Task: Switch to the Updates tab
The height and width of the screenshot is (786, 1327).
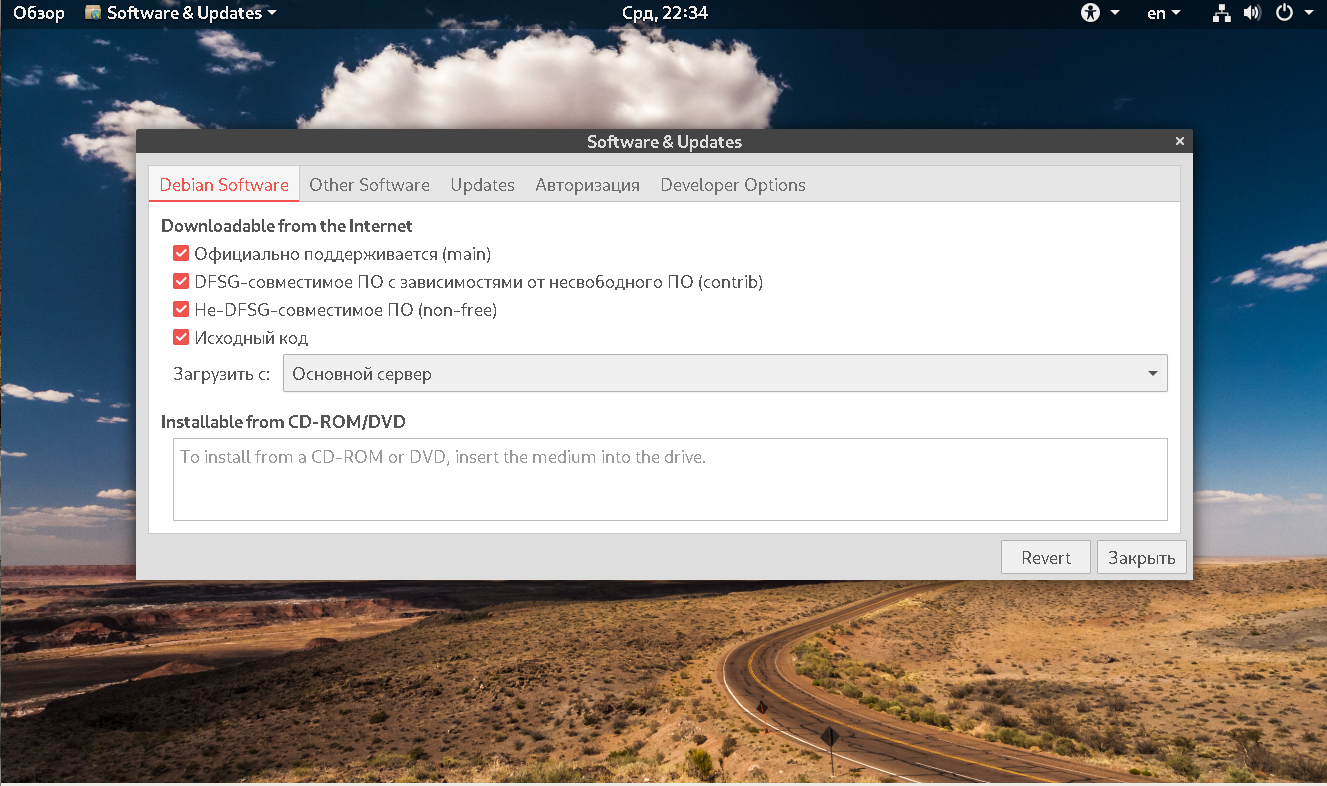Action: (482, 185)
